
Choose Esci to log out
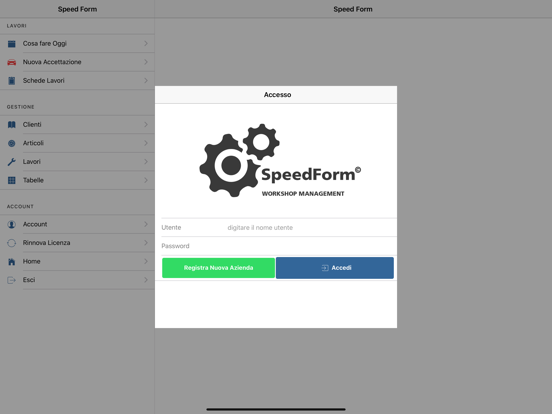(77, 280)
